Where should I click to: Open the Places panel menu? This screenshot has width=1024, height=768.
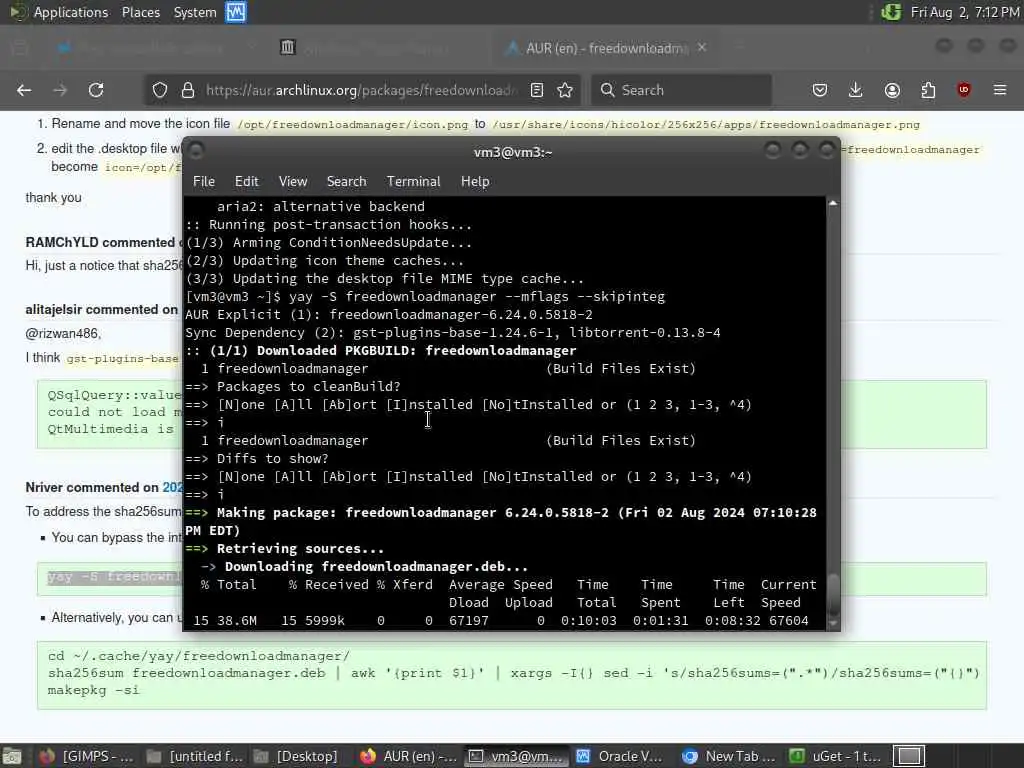[140, 12]
